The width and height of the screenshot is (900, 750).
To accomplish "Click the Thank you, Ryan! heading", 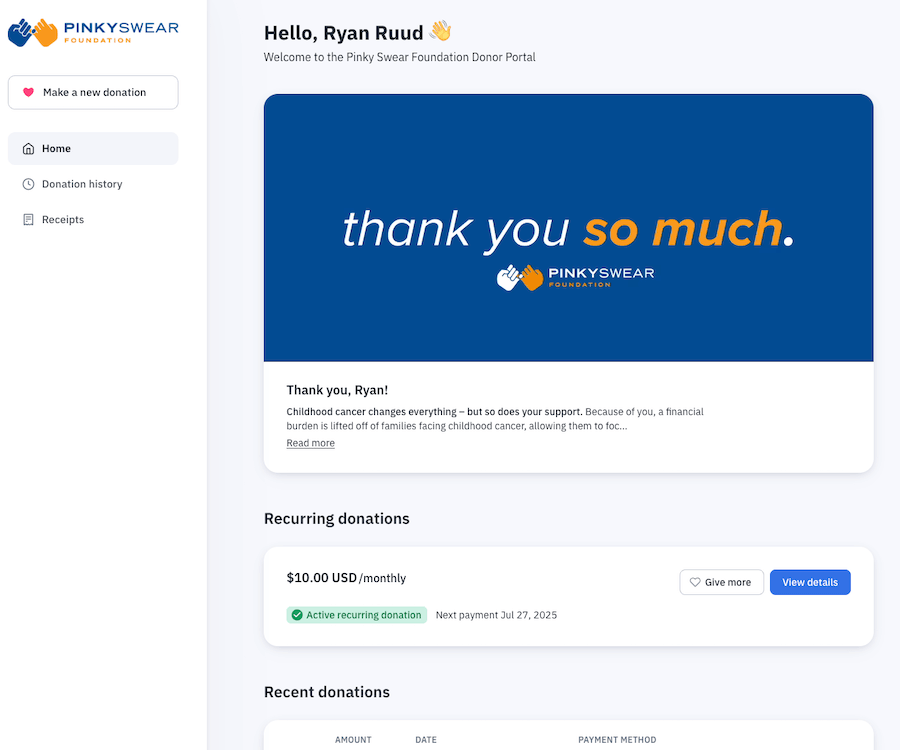I will [x=337, y=390].
